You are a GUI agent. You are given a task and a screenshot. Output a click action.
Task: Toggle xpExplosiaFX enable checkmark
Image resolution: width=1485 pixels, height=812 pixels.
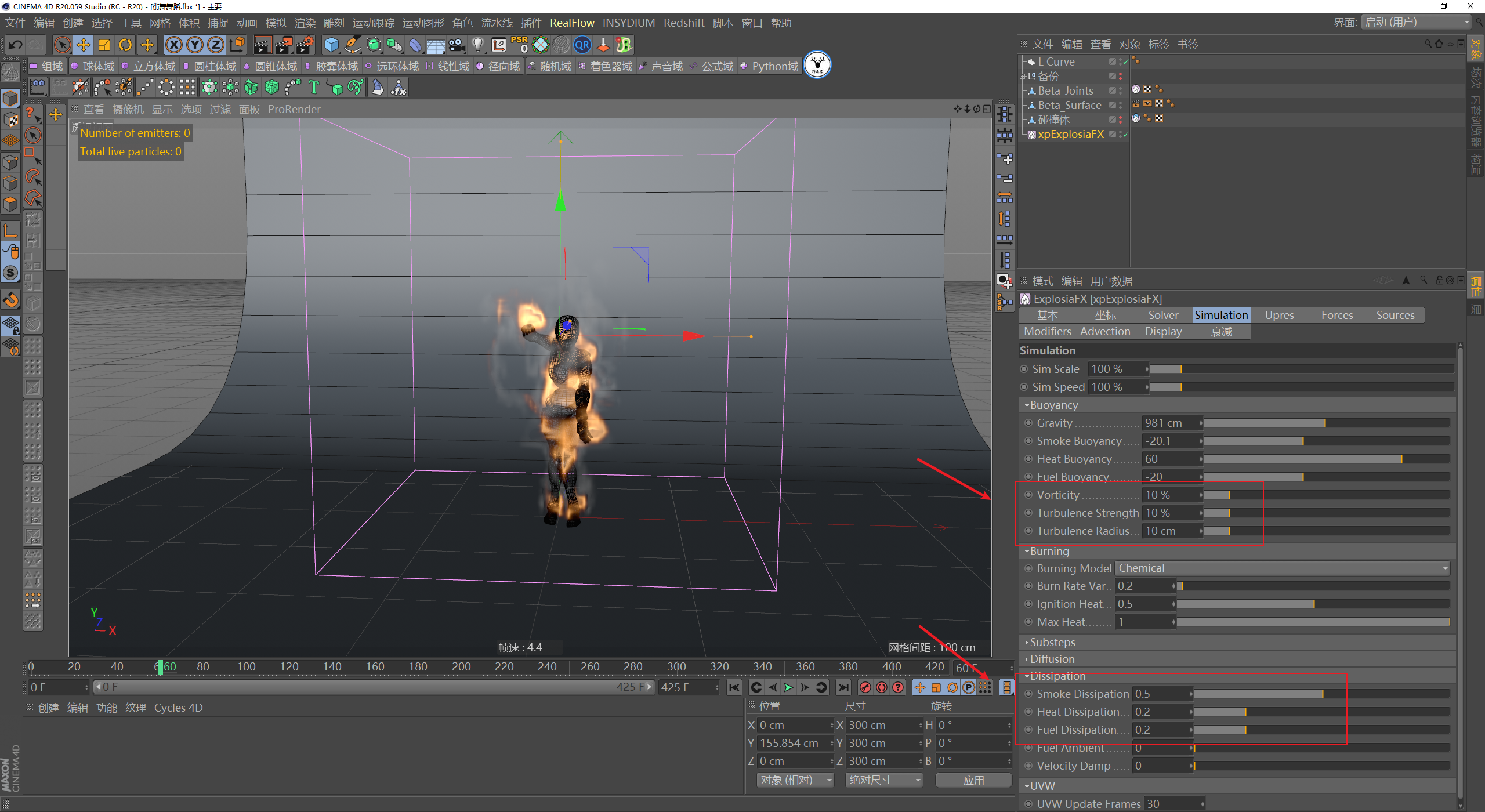1125,134
